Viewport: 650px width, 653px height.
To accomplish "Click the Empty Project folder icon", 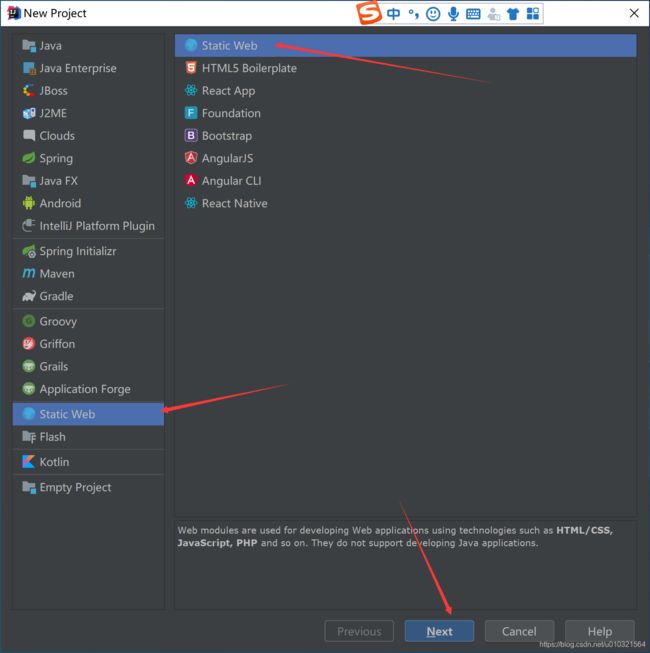I will (x=29, y=487).
